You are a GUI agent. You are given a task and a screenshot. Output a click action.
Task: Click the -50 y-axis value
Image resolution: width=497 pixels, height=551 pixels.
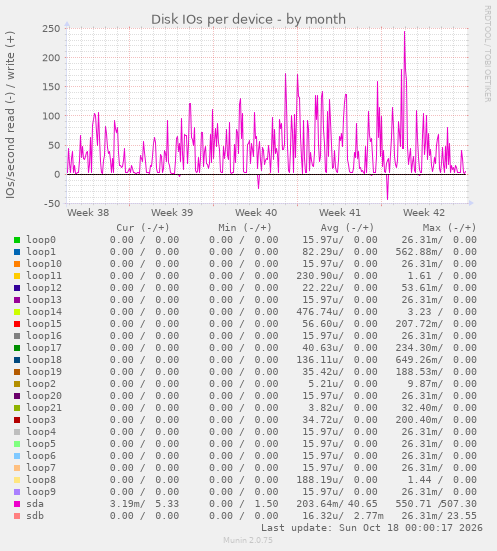(52, 203)
